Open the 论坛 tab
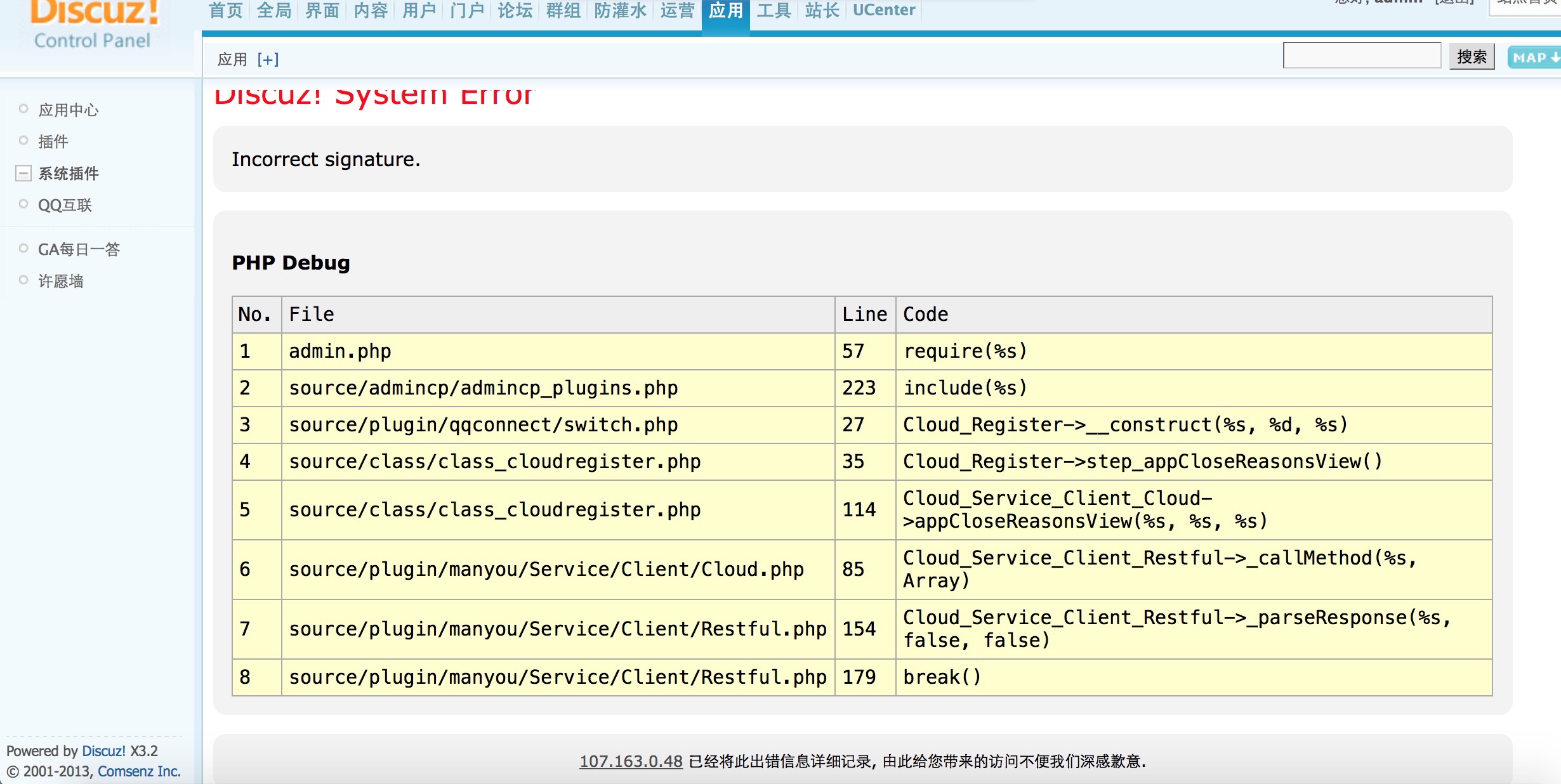1561x784 pixels. click(x=515, y=10)
